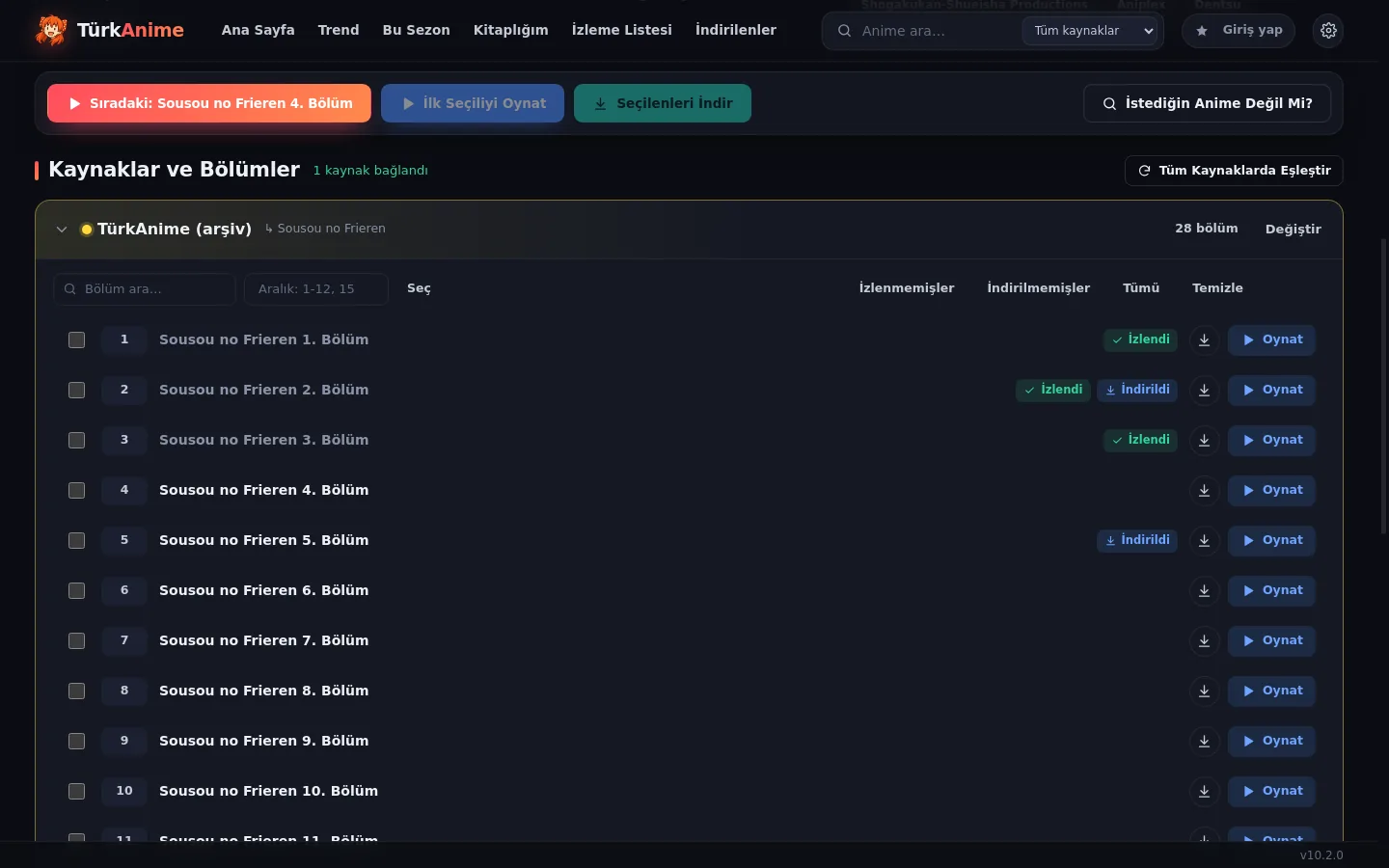
Task: Open İzleme Listesi in the navigation
Action: pos(621,30)
